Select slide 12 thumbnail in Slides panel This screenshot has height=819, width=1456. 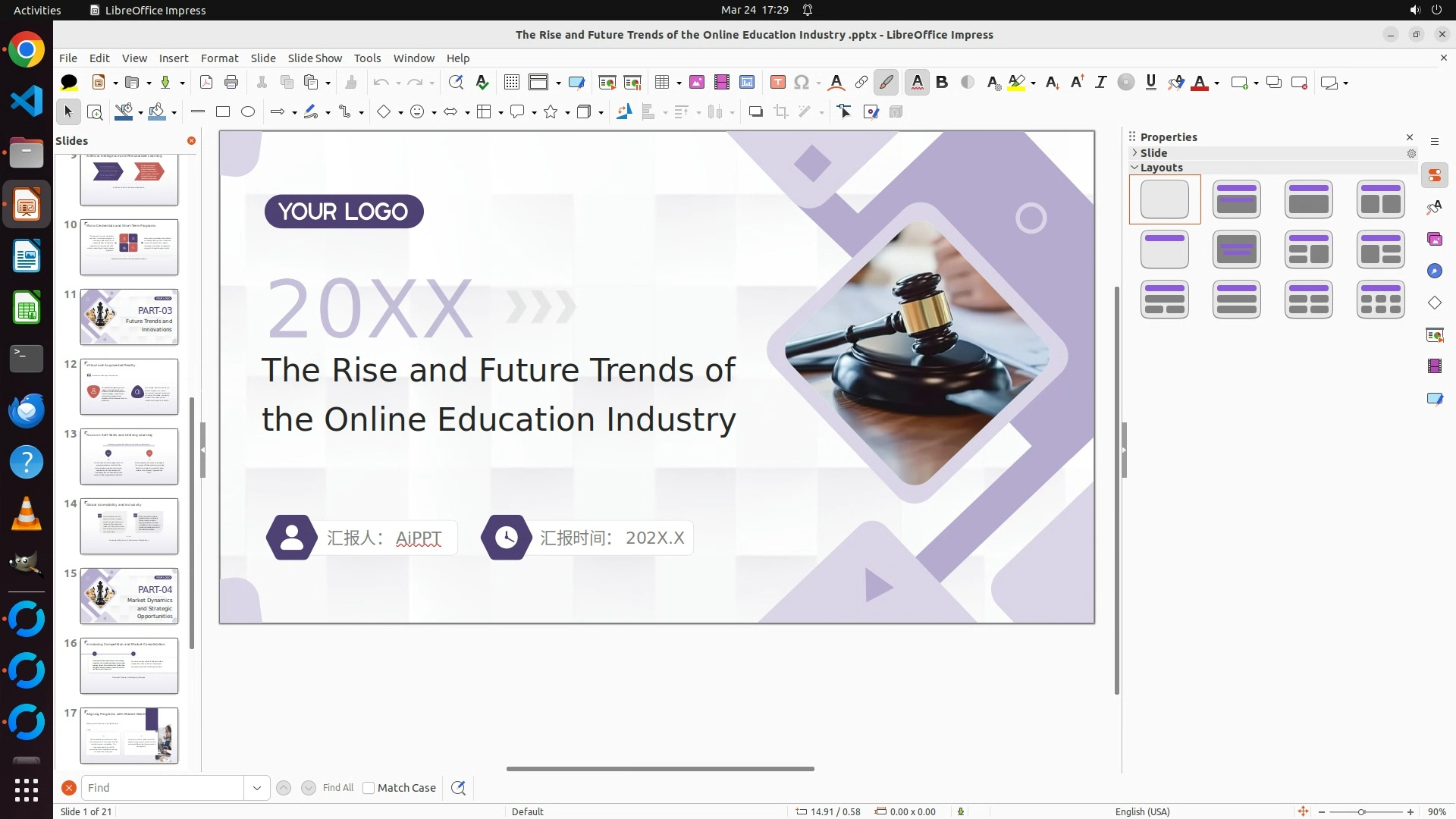tap(129, 387)
